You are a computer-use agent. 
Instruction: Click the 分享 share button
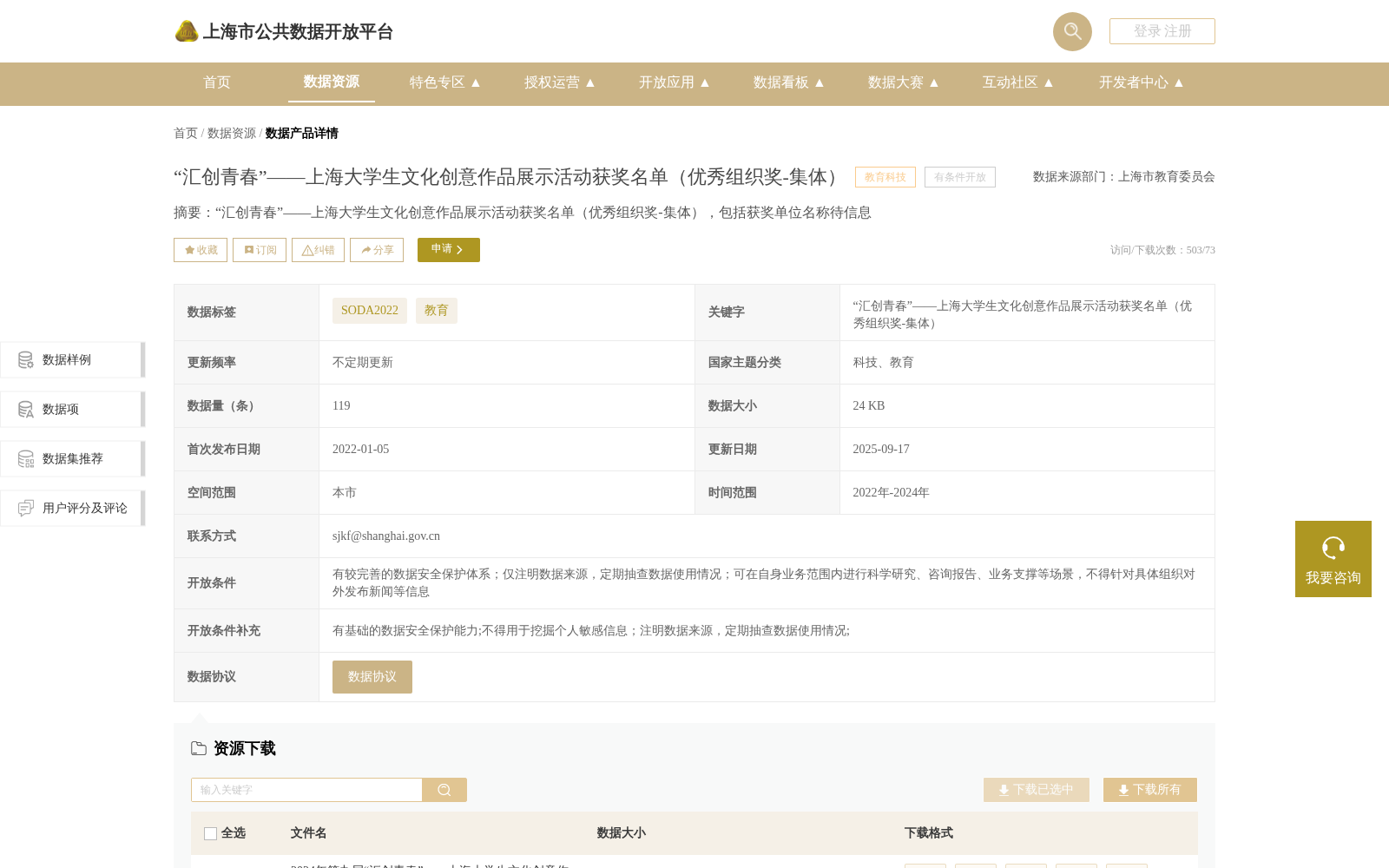[x=377, y=250]
